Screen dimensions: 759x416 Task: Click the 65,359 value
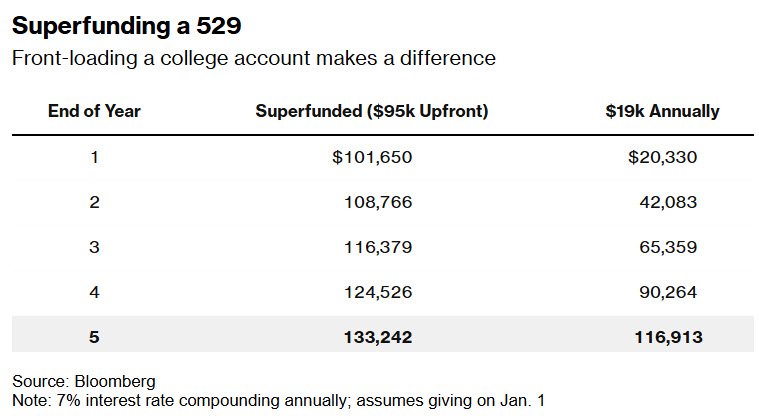click(x=668, y=247)
